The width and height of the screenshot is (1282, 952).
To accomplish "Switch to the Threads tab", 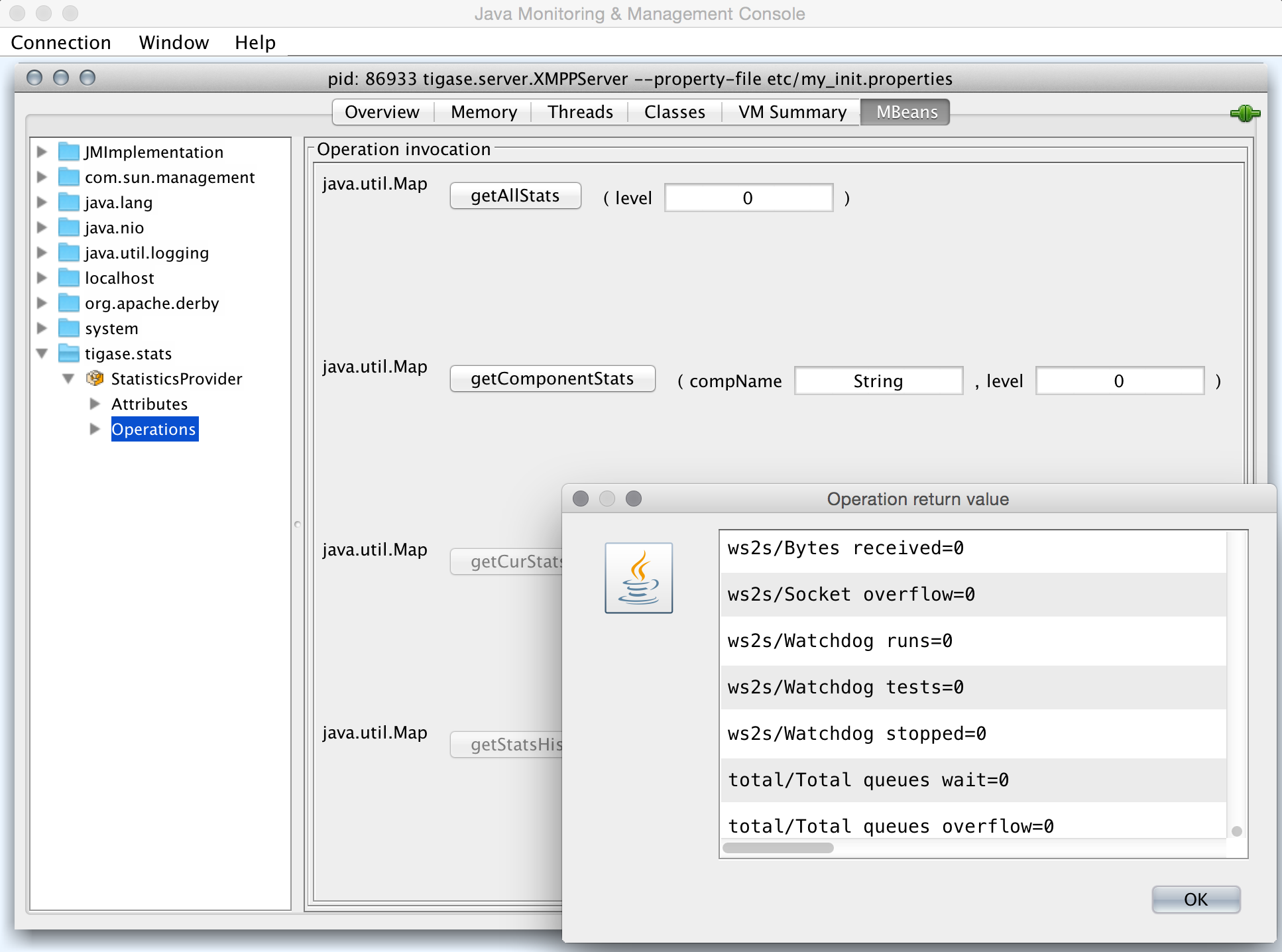I will [580, 112].
